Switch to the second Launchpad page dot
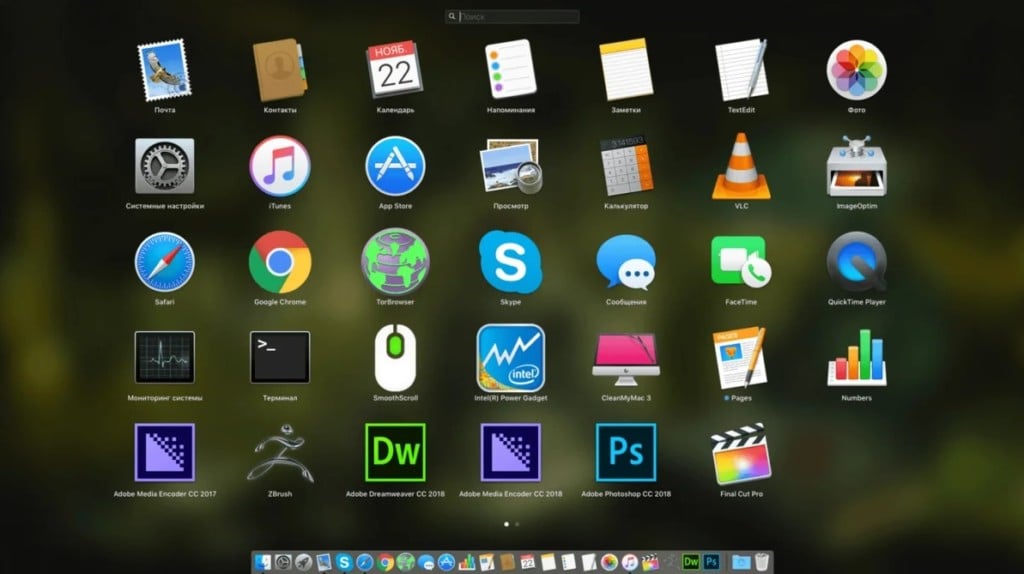Screen dimensions: 1024x574 [517, 524]
